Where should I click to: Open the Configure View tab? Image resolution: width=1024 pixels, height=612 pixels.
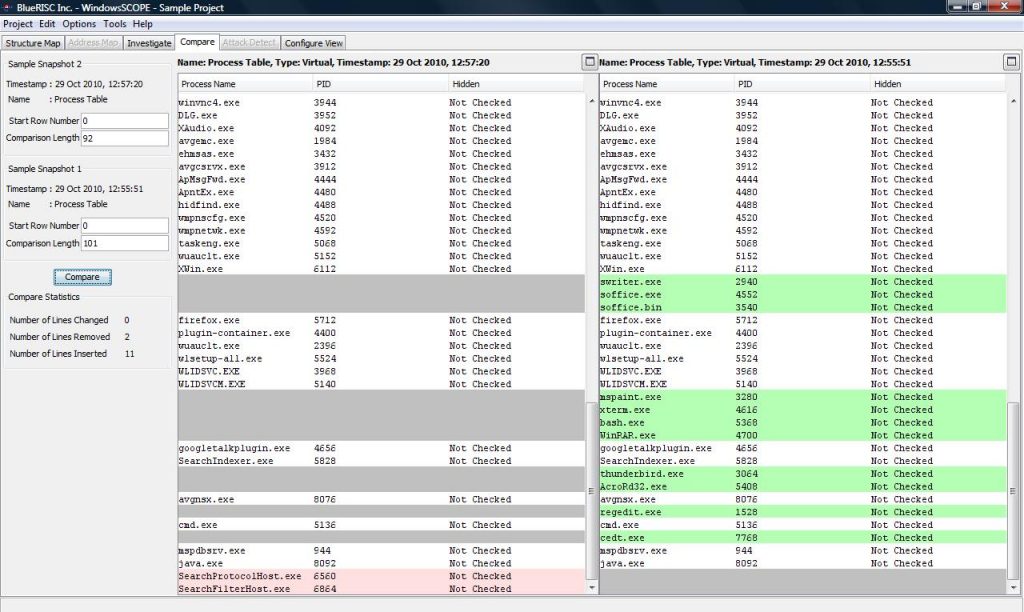313,43
